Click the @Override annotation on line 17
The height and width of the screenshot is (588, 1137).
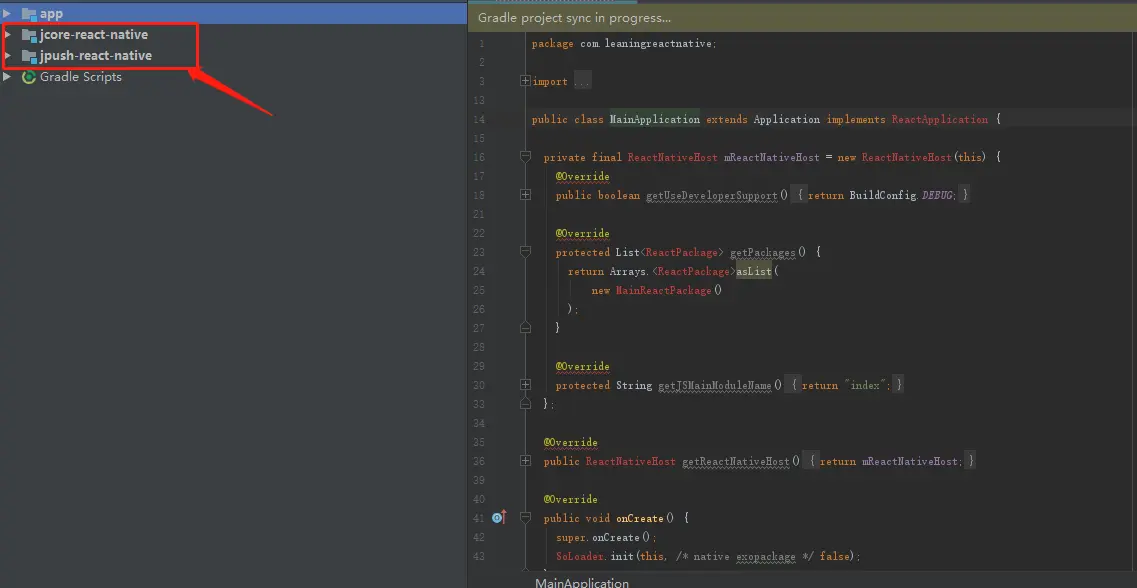pyautogui.click(x=582, y=176)
